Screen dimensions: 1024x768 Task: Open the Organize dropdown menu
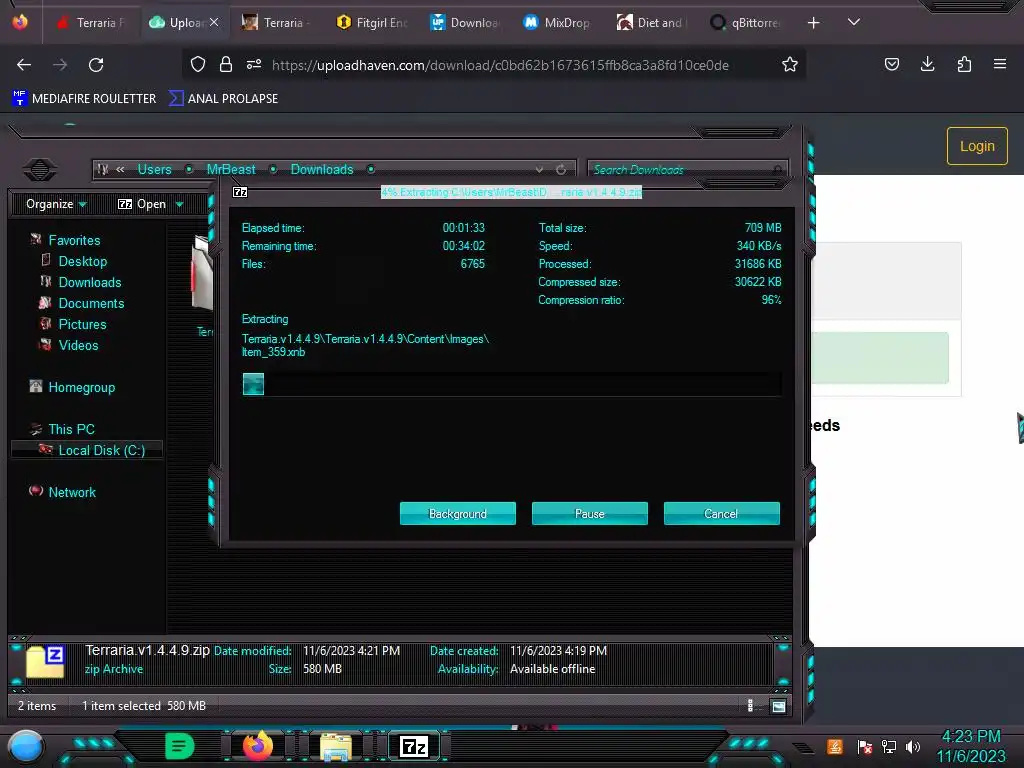56,204
